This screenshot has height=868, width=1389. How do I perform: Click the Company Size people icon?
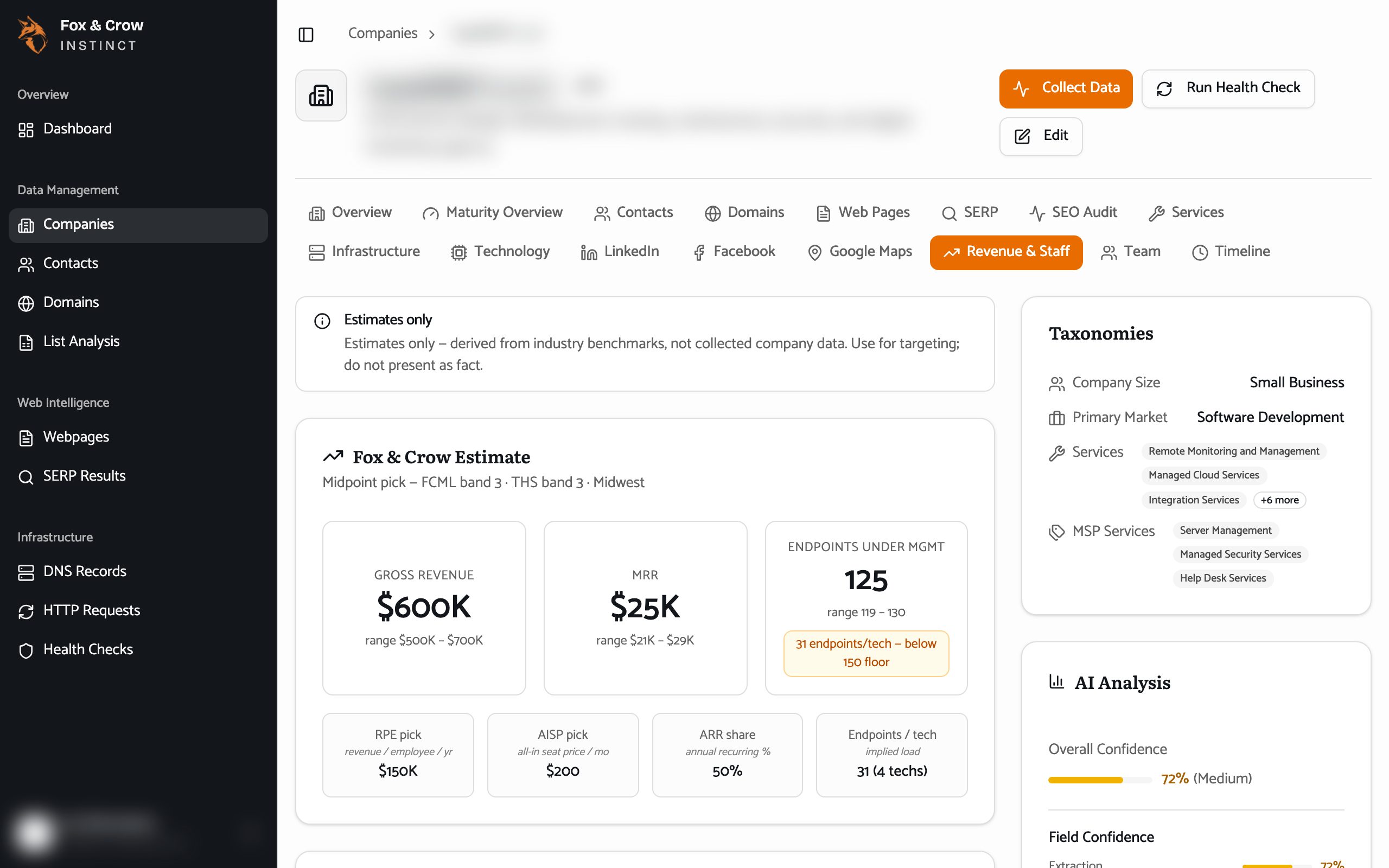point(1057,384)
